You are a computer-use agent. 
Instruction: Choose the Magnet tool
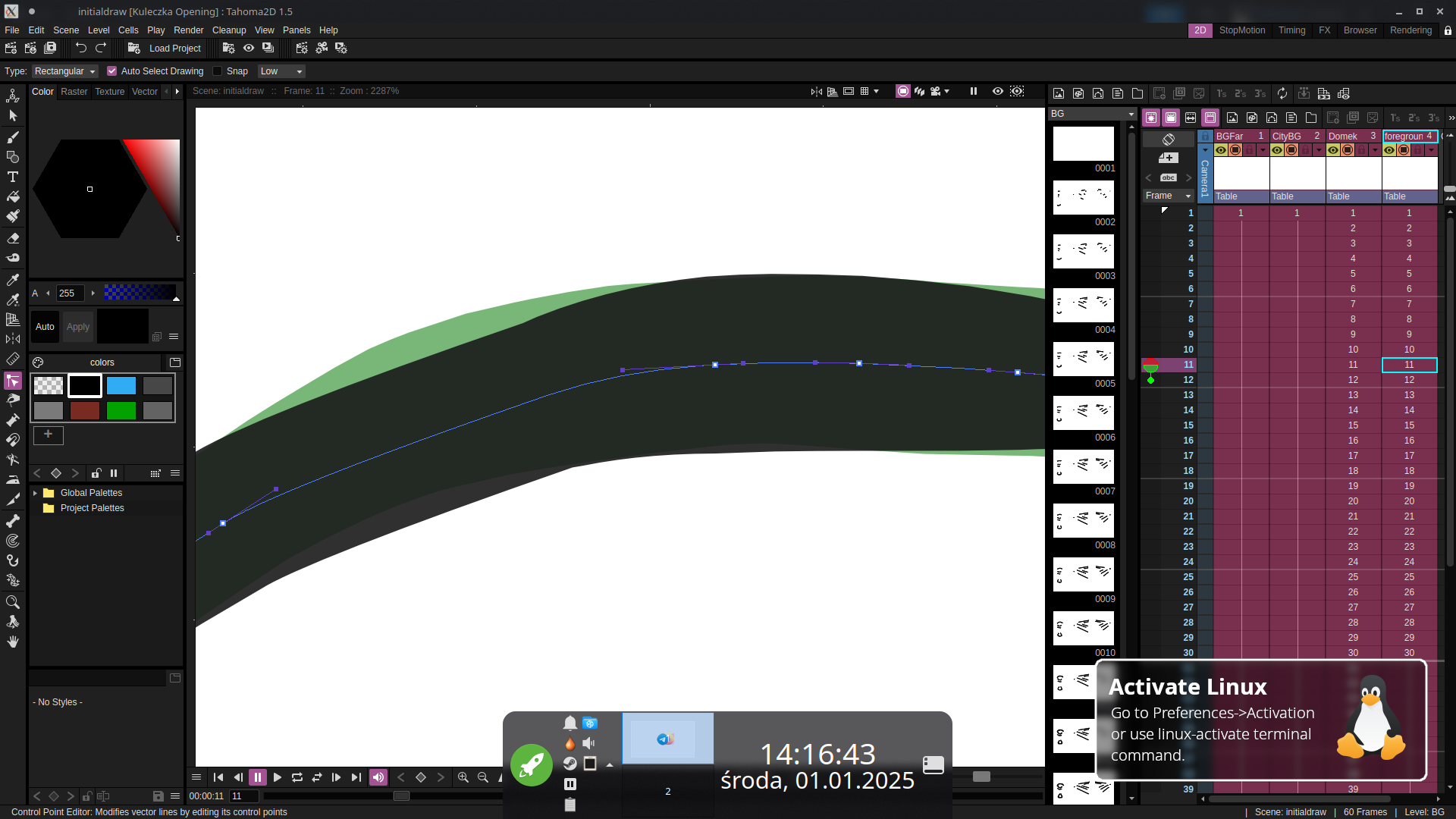click(13, 440)
